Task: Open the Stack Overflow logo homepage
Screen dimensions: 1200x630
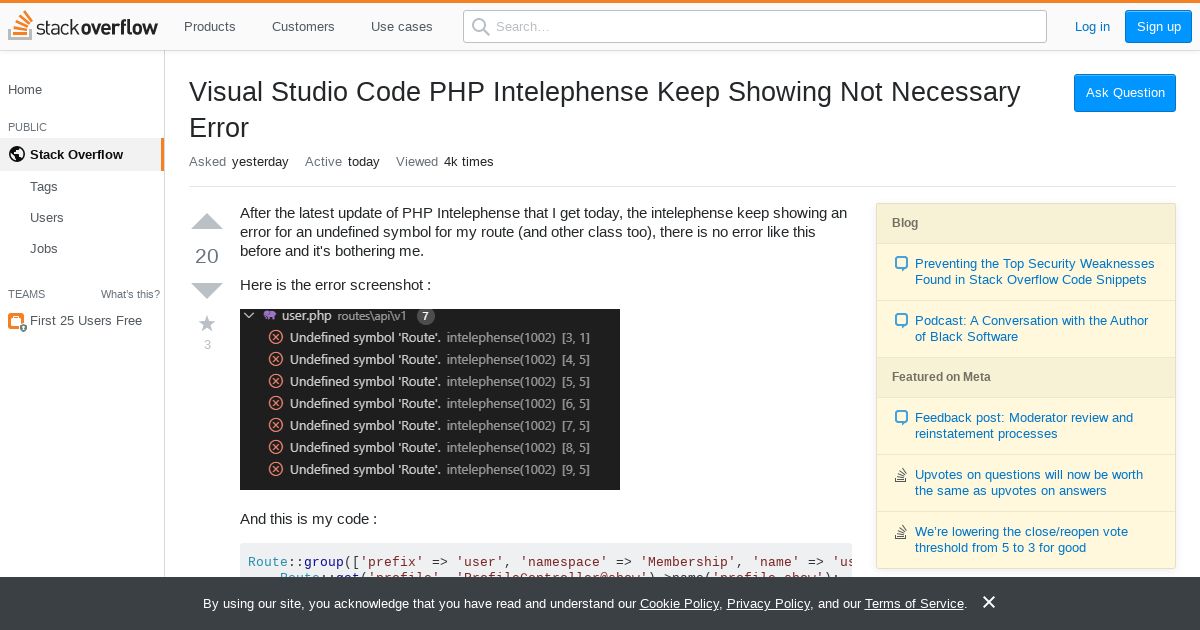Action: pos(83,26)
